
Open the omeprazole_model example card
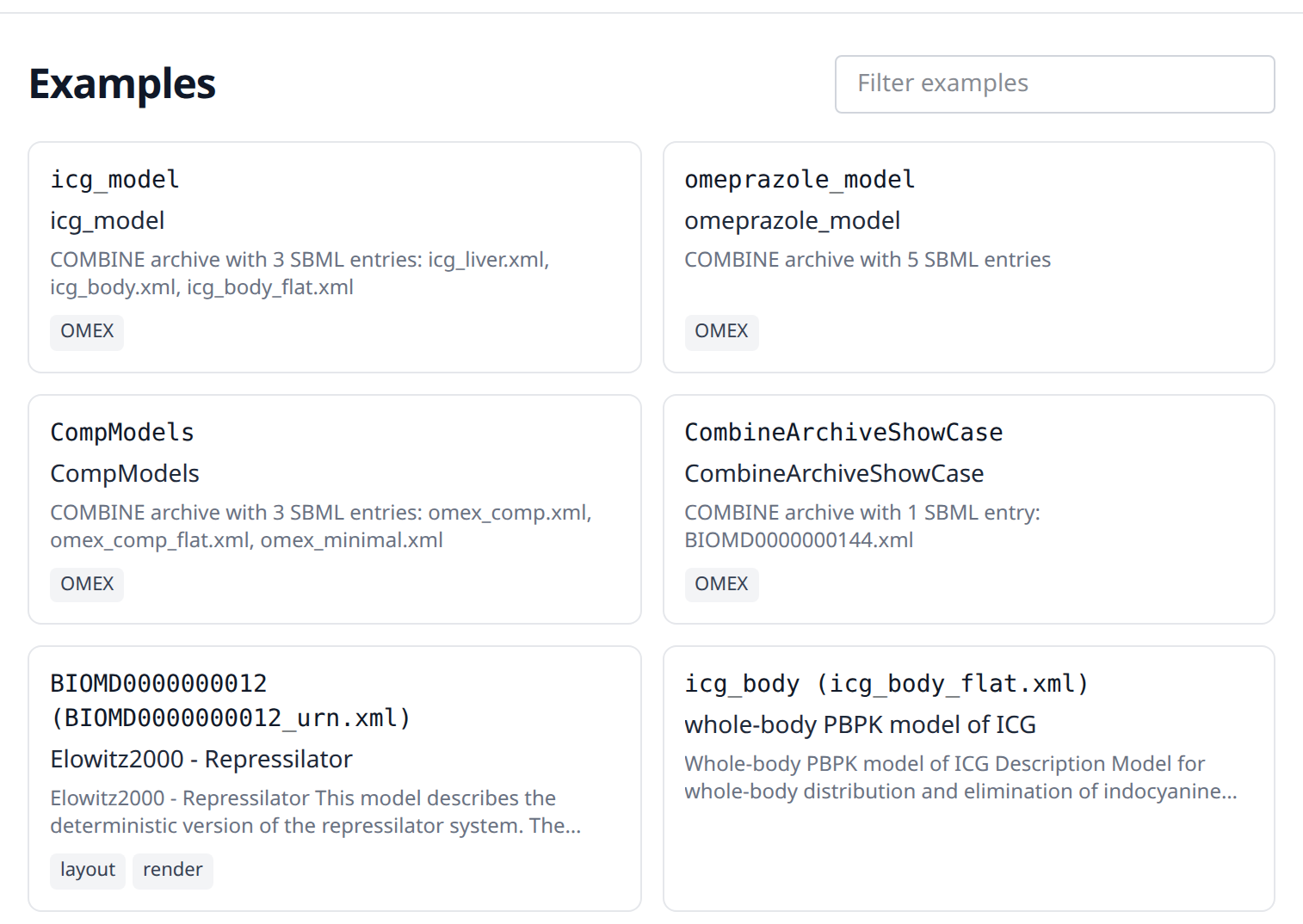click(969, 257)
